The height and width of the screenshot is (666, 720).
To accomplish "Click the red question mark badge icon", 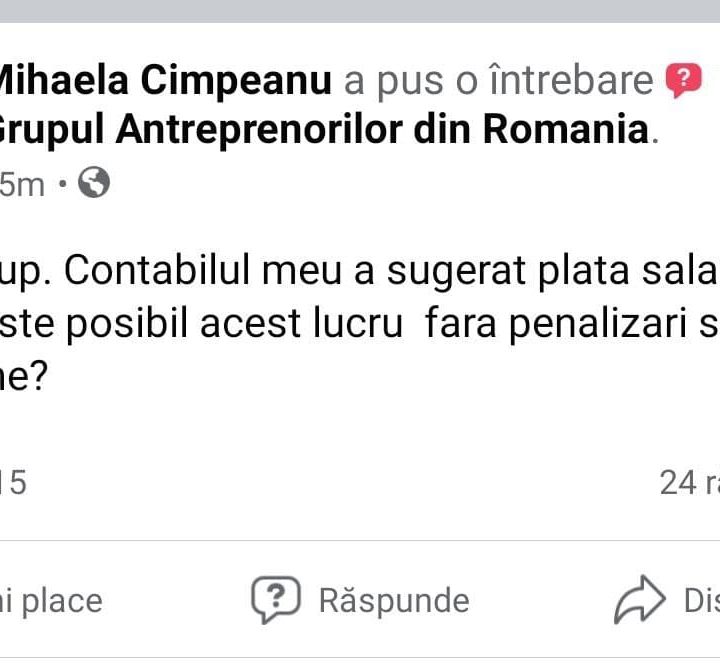I will point(683,81).
